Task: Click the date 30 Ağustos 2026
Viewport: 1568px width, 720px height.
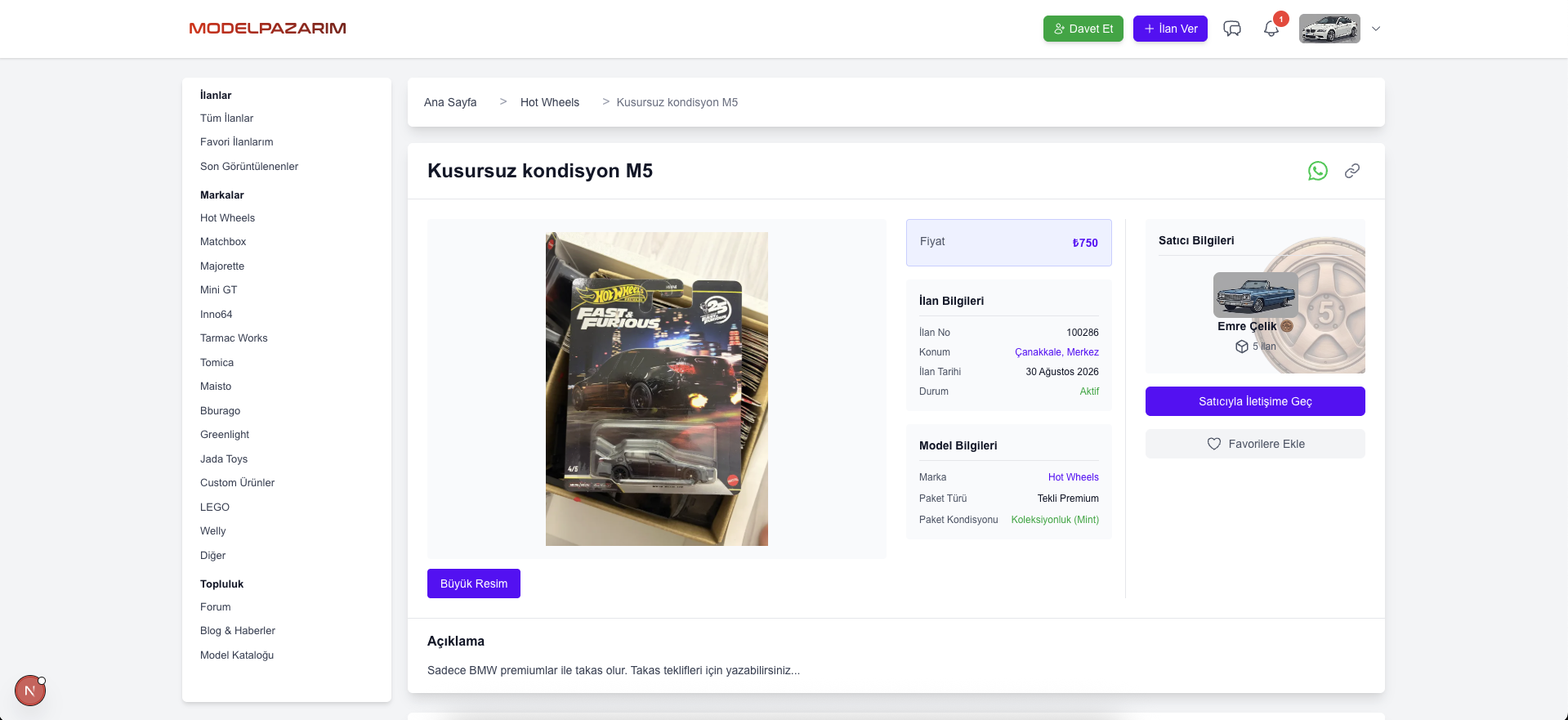Action: click(1062, 372)
